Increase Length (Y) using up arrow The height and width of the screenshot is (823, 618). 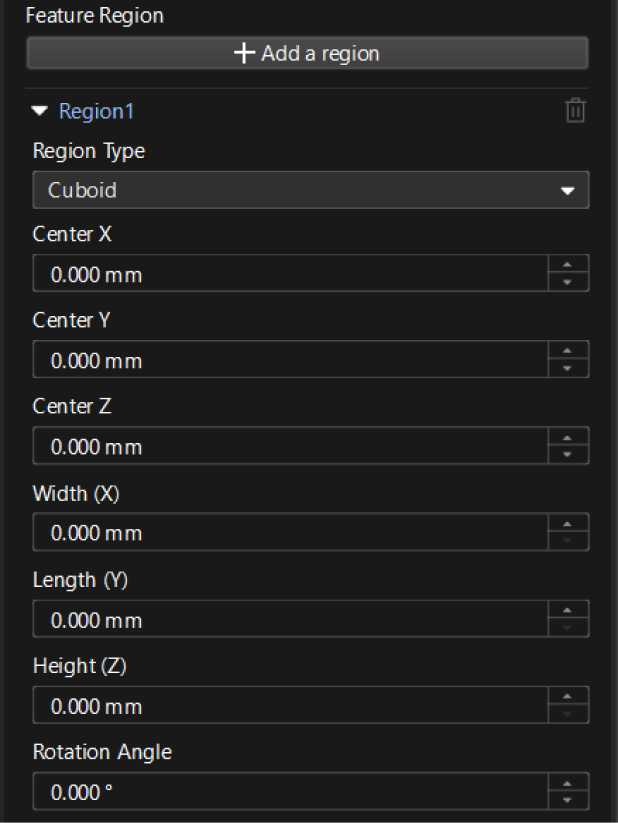pyautogui.click(x=568, y=610)
